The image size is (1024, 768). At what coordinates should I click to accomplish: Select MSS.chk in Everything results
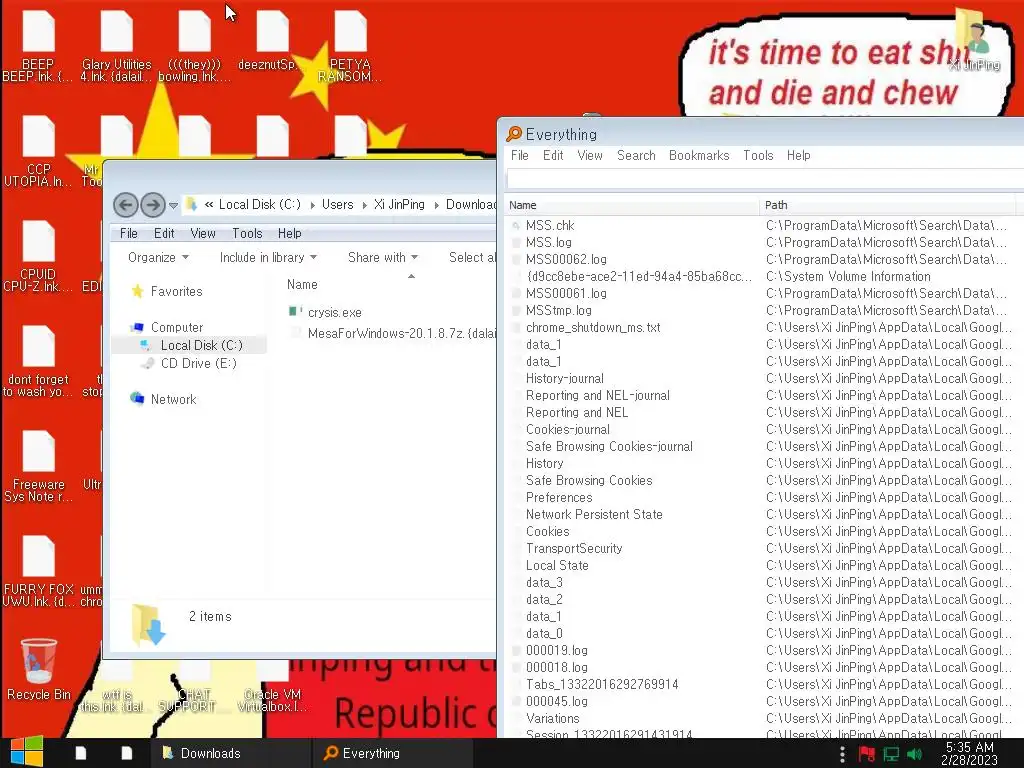point(550,225)
